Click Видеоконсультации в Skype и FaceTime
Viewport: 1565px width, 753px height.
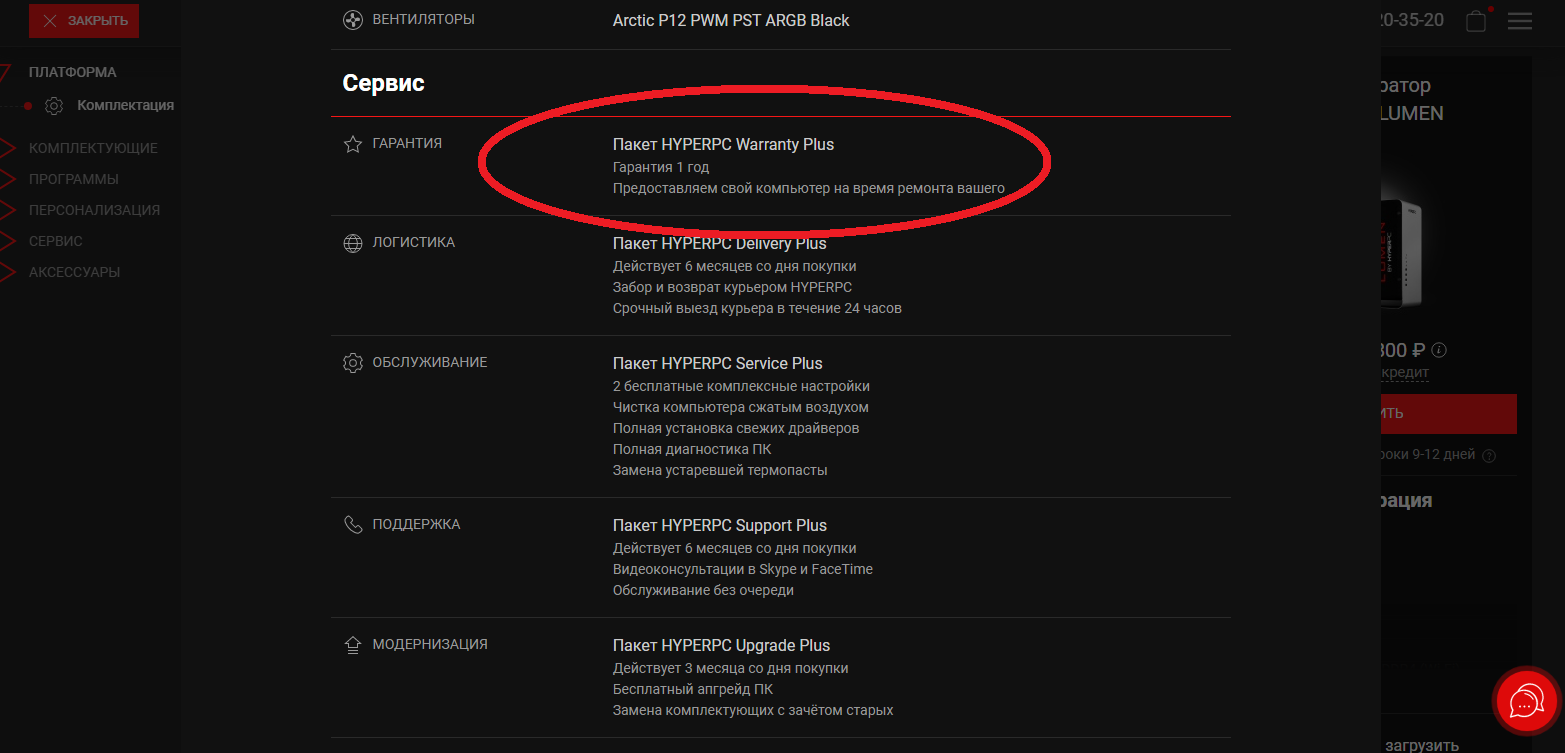pyautogui.click(x=743, y=569)
